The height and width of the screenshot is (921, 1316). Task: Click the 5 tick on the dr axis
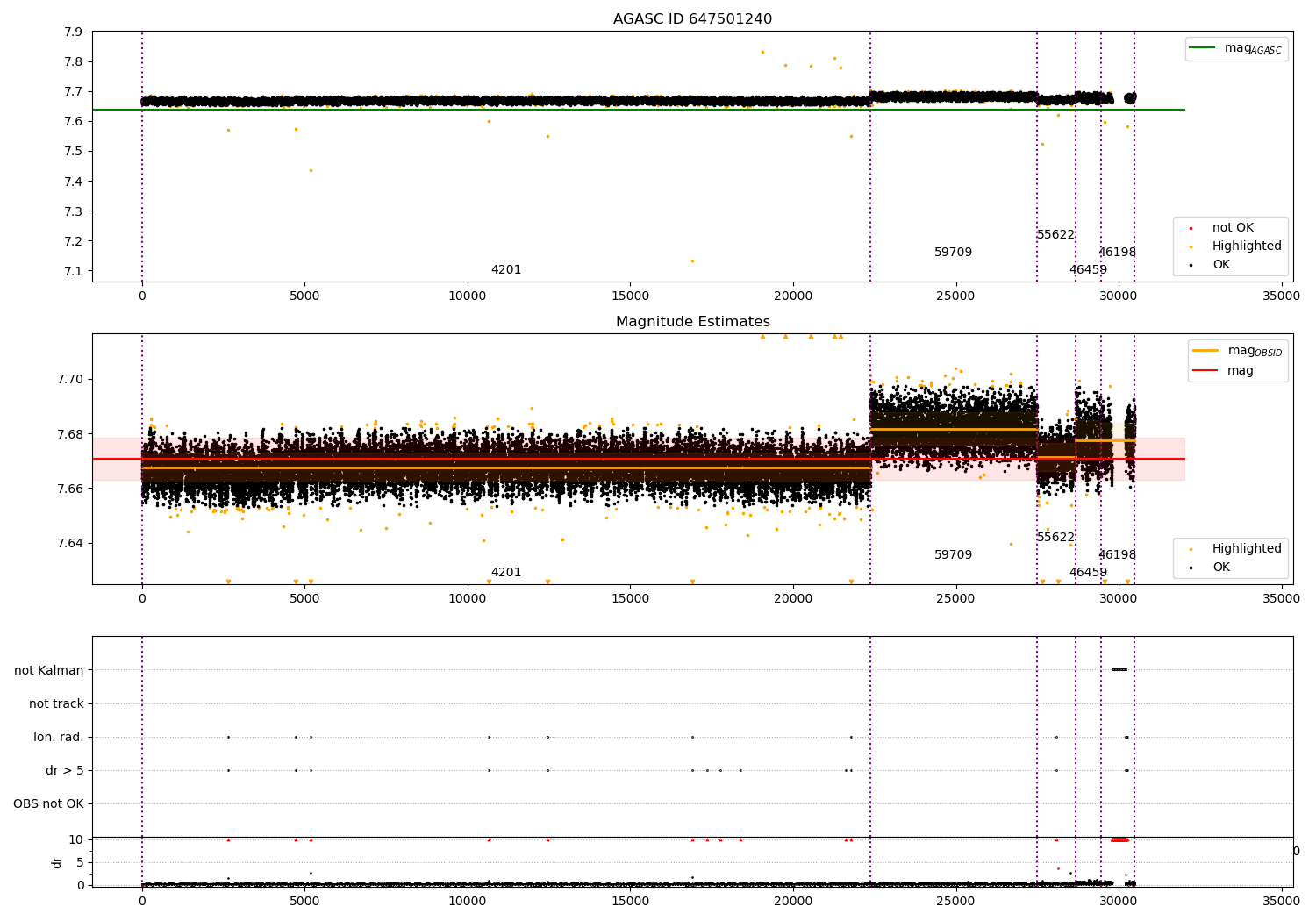80,862
